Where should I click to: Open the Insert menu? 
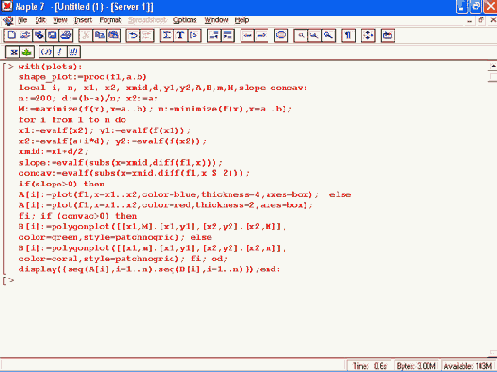(83, 20)
